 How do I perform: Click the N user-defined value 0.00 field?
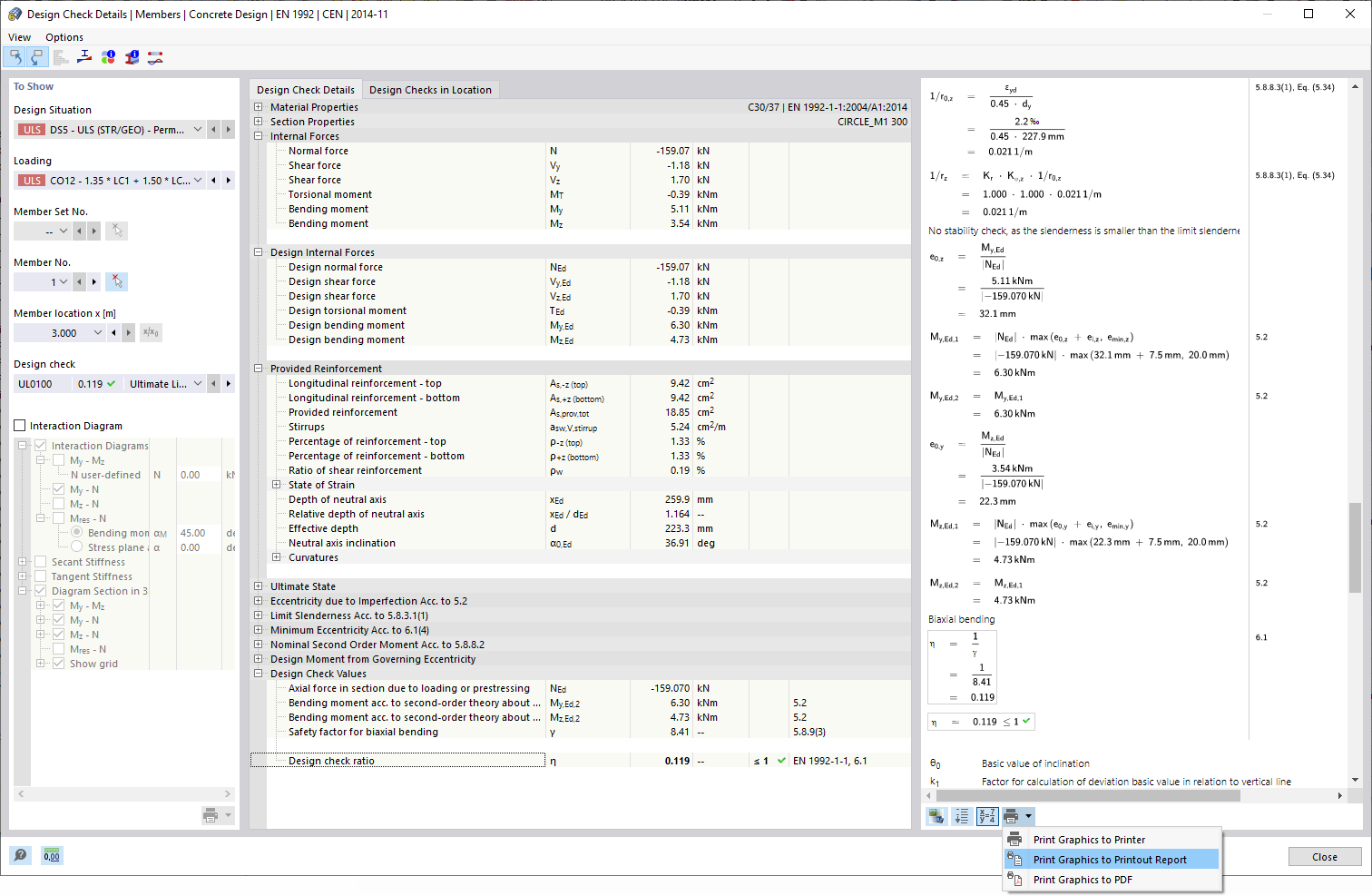pyautogui.click(x=198, y=475)
